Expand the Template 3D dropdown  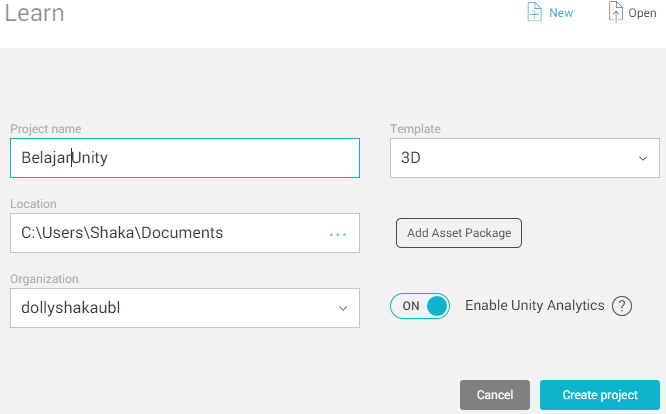pos(525,158)
